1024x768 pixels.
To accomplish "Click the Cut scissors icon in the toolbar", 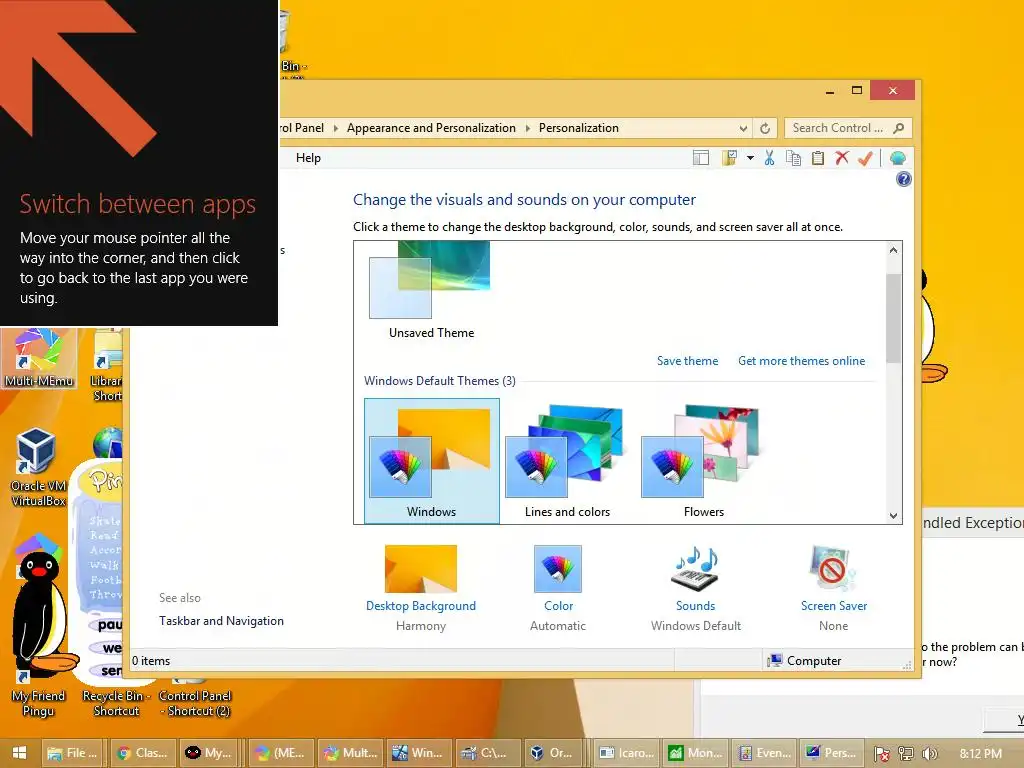I will click(769, 158).
